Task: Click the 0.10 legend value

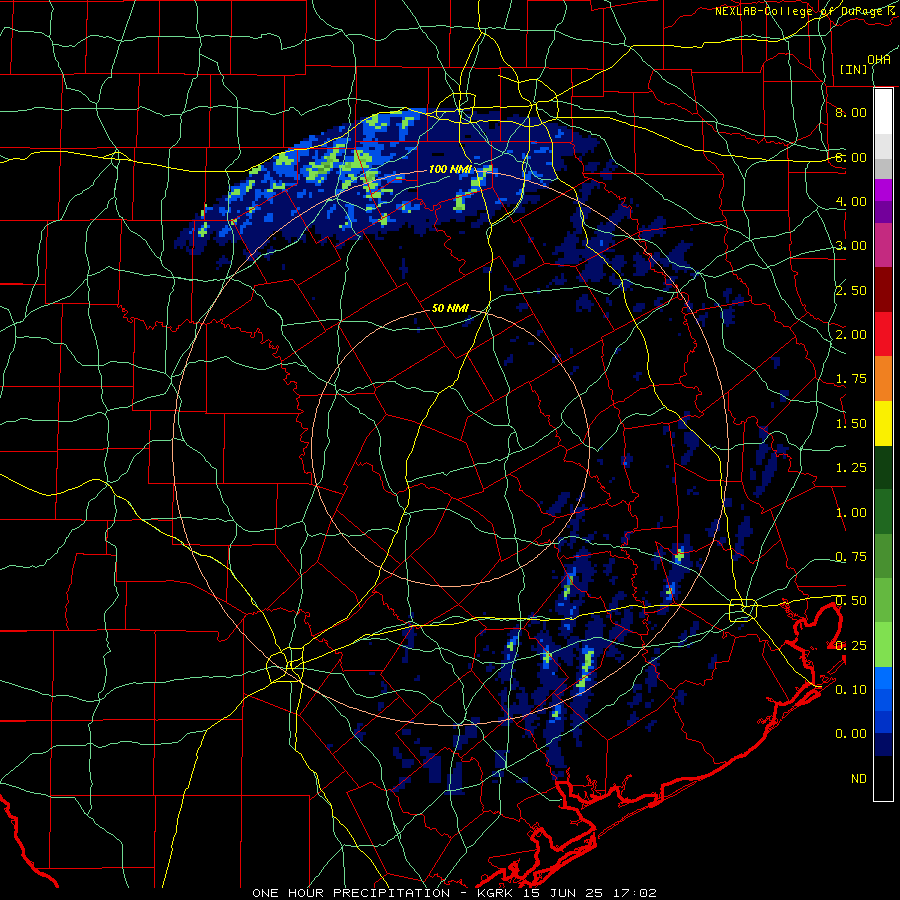Action: [851, 690]
